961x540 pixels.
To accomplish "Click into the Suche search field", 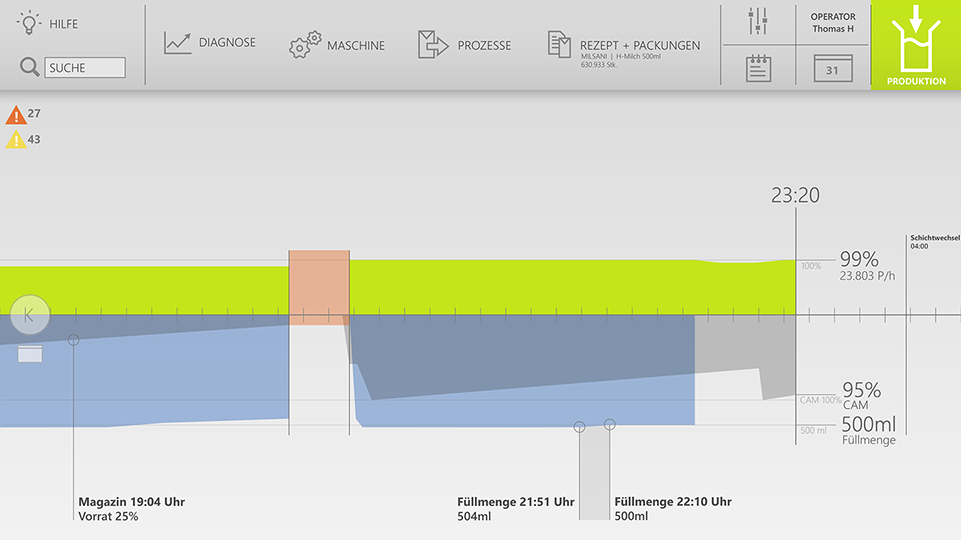I will point(85,68).
